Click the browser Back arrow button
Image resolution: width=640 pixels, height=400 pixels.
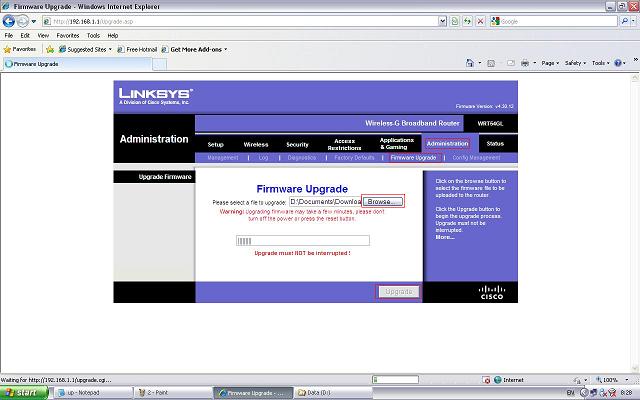tap(9, 20)
